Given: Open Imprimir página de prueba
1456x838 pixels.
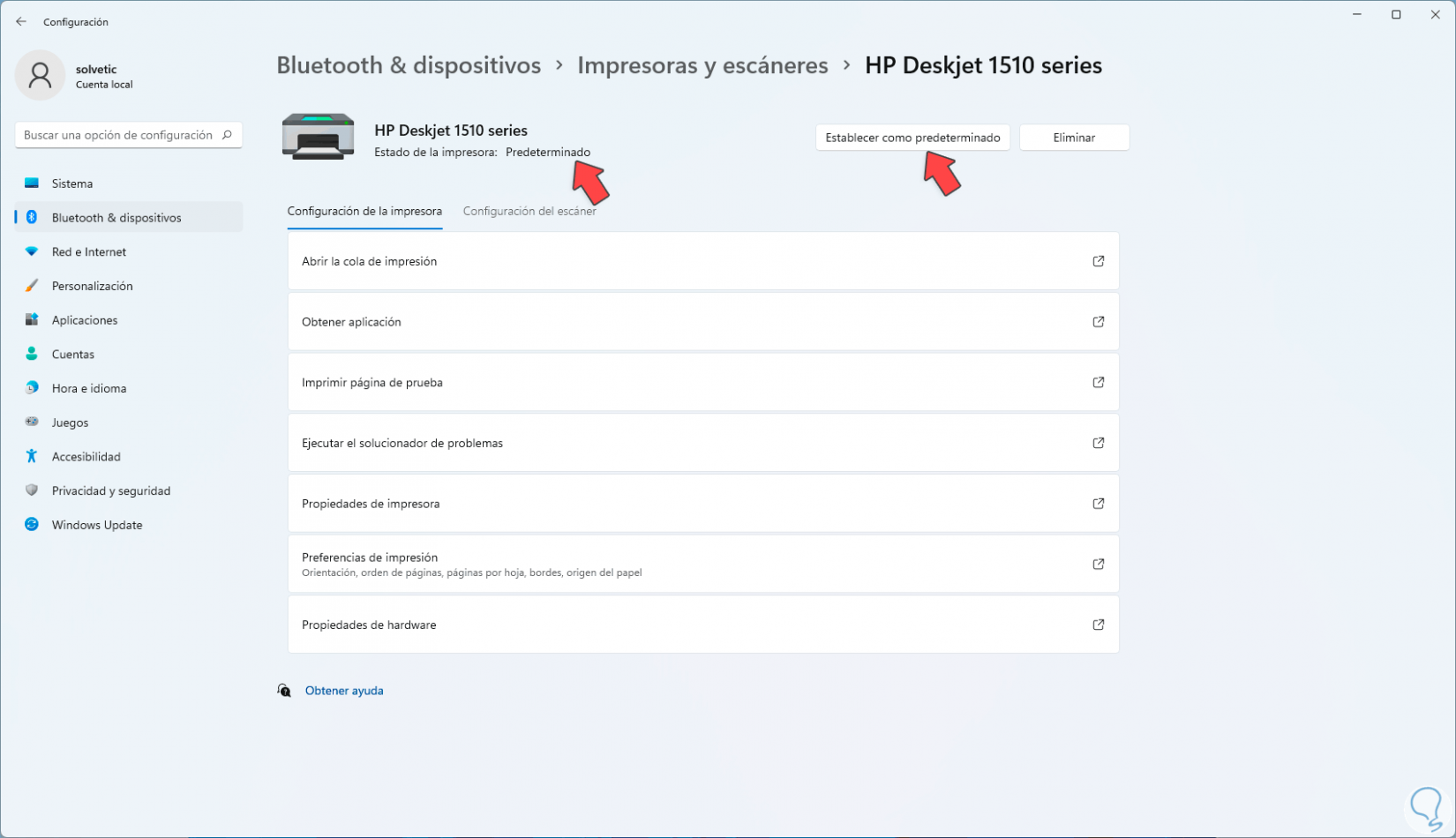Looking at the screenshot, I should pyautogui.click(x=702, y=383).
